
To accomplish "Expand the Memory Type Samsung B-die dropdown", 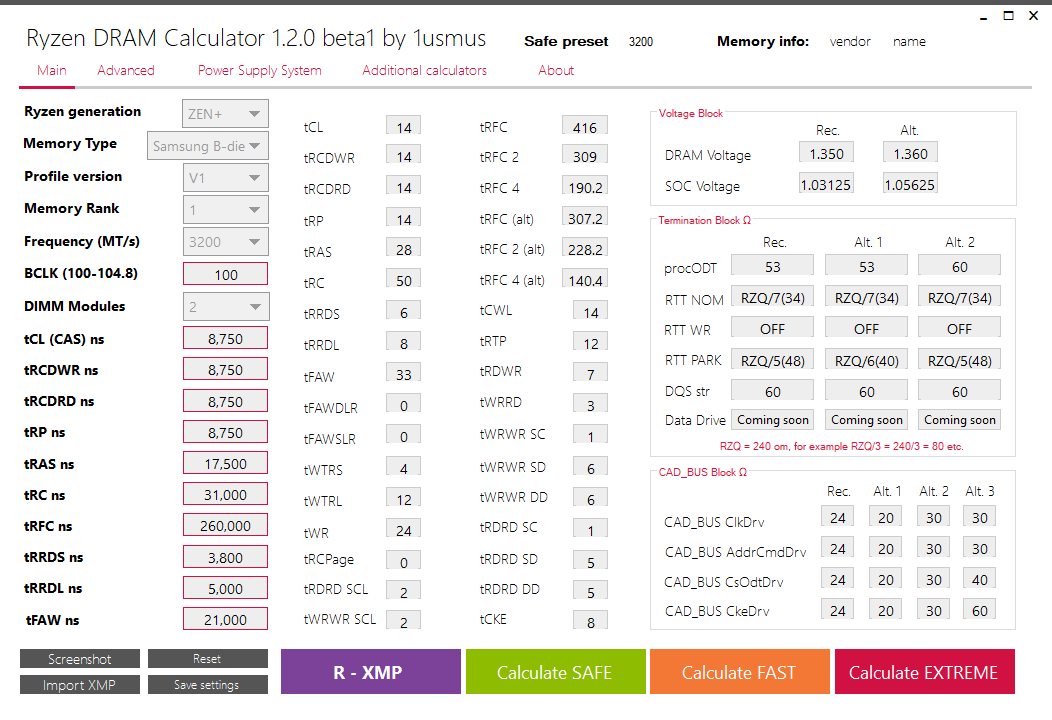I will pyautogui.click(x=208, y=146).
